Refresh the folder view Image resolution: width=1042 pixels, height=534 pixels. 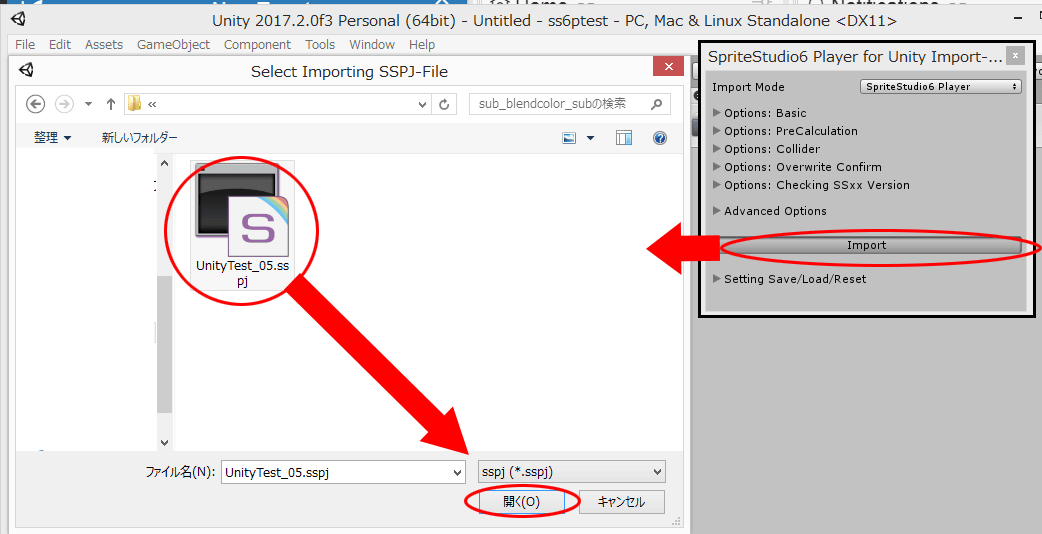point(444,104)
